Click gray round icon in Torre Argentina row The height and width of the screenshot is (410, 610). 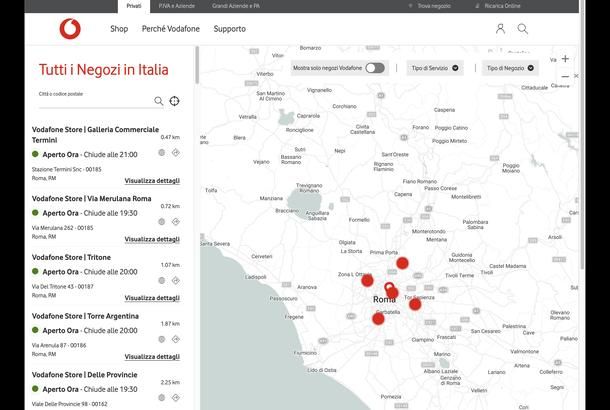162,339
